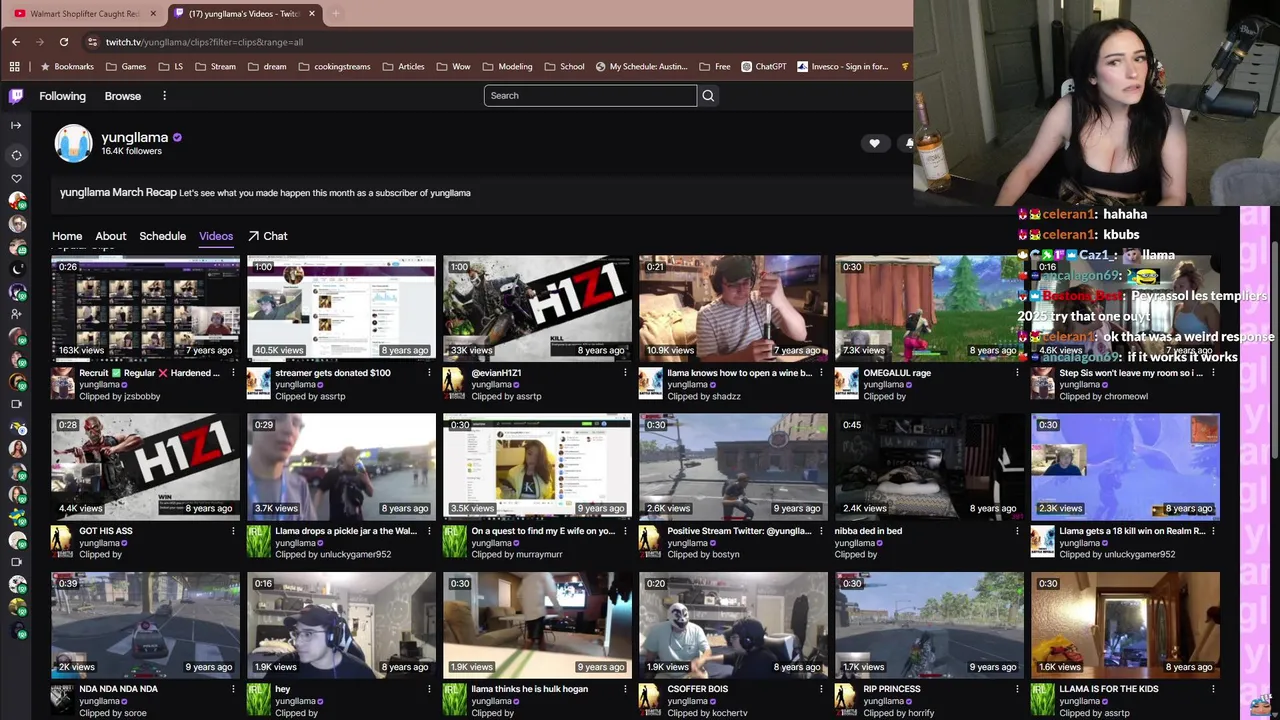Image resolution: width=1280 pixels, height=720 pixels.
Task: Open options for CSOFFER BOIS clip
Action: 821,689
